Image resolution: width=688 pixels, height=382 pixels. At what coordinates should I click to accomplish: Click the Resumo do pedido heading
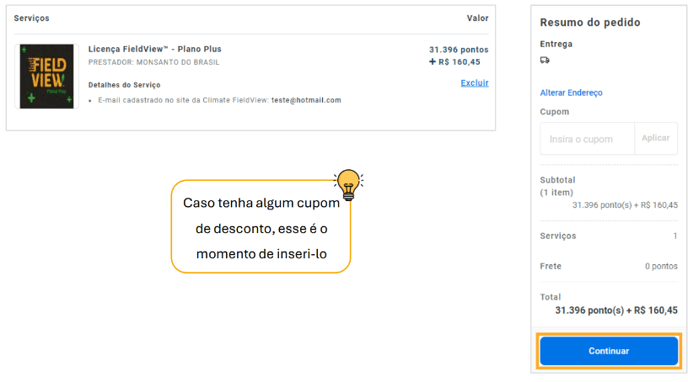tap(590, 22)
